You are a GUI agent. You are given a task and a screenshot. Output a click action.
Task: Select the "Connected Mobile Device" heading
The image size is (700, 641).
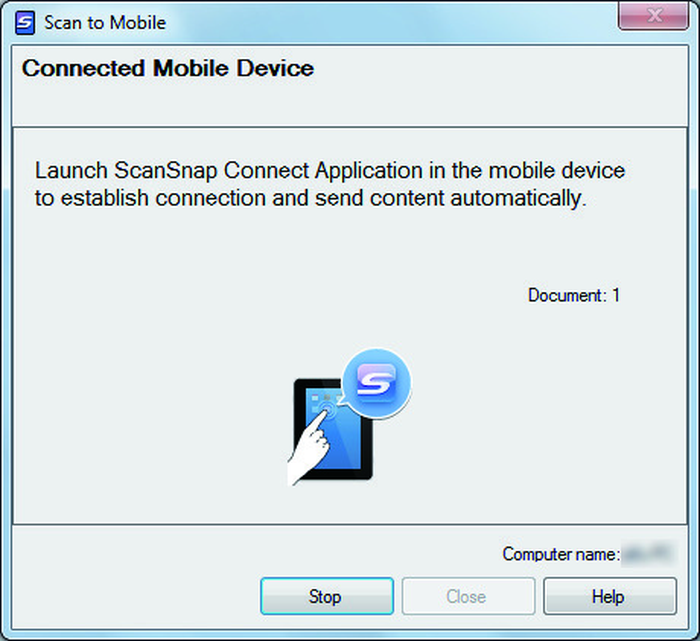(x=168, y=68)
